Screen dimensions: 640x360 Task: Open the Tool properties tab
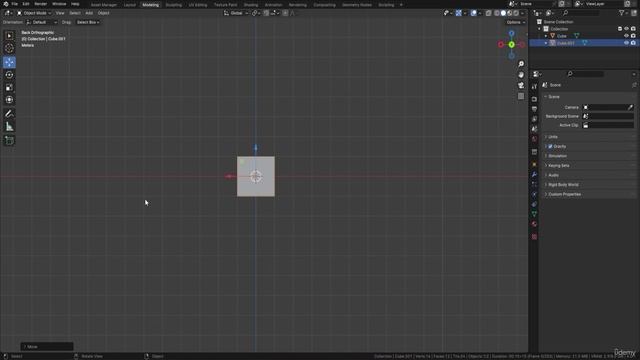(x=534, y=87)
